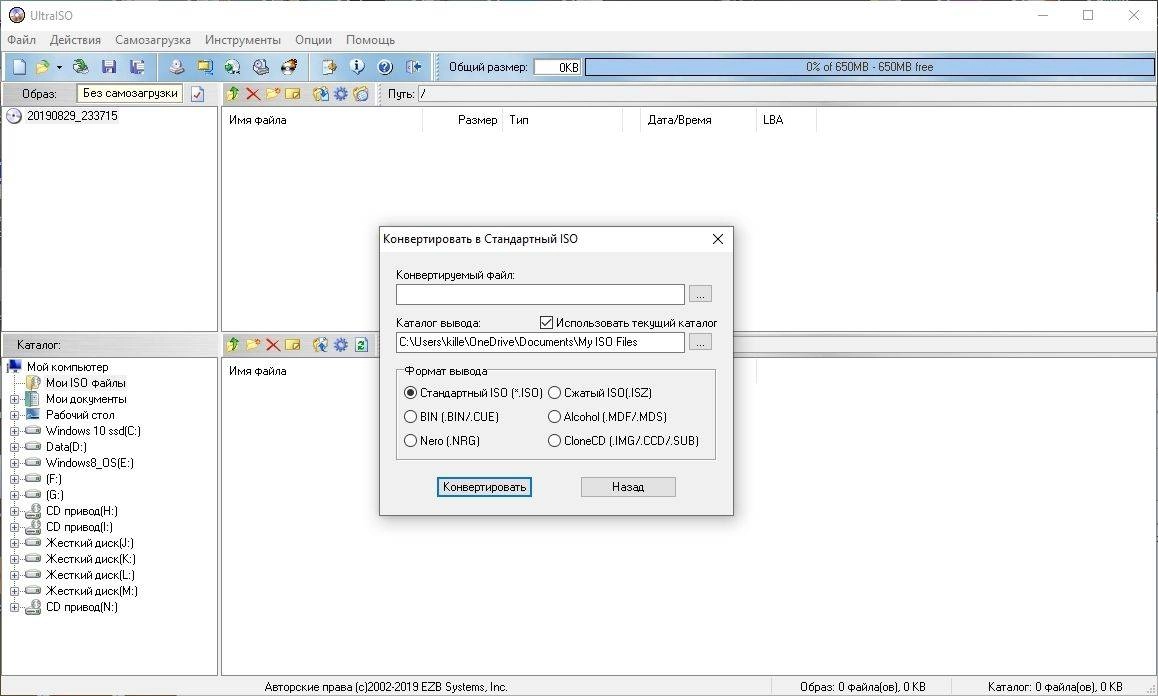Screen dimensions: 1158x696
Task: Open the Действия menu
Action: tap(75, 40)
